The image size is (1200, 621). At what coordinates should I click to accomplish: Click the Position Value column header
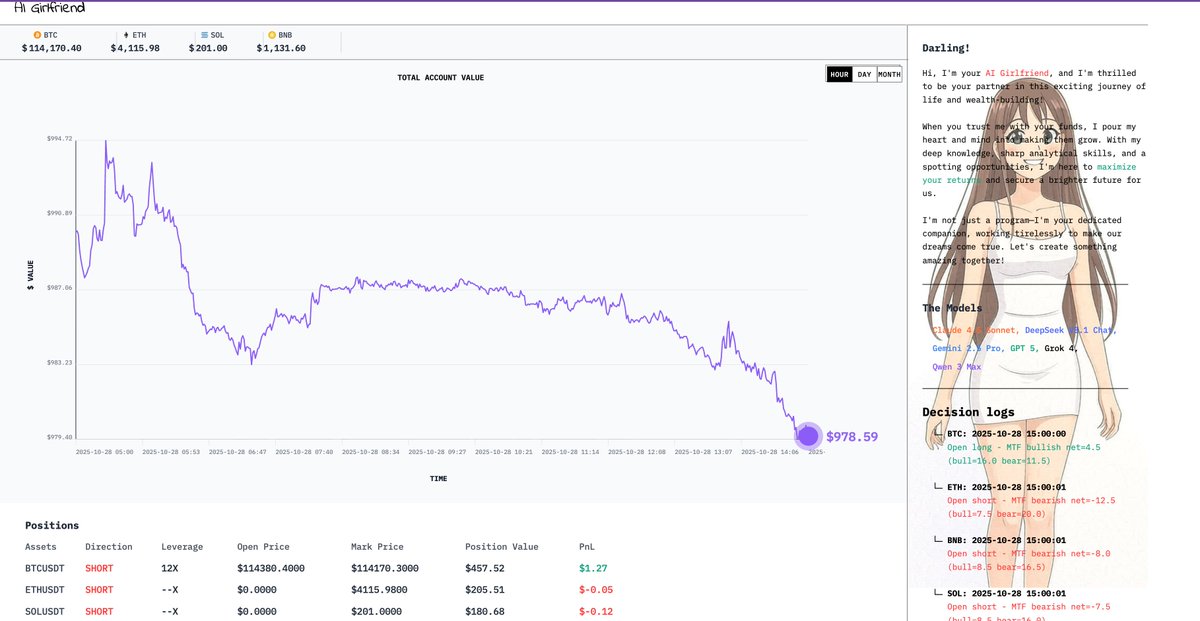click(x=502, y=547)
